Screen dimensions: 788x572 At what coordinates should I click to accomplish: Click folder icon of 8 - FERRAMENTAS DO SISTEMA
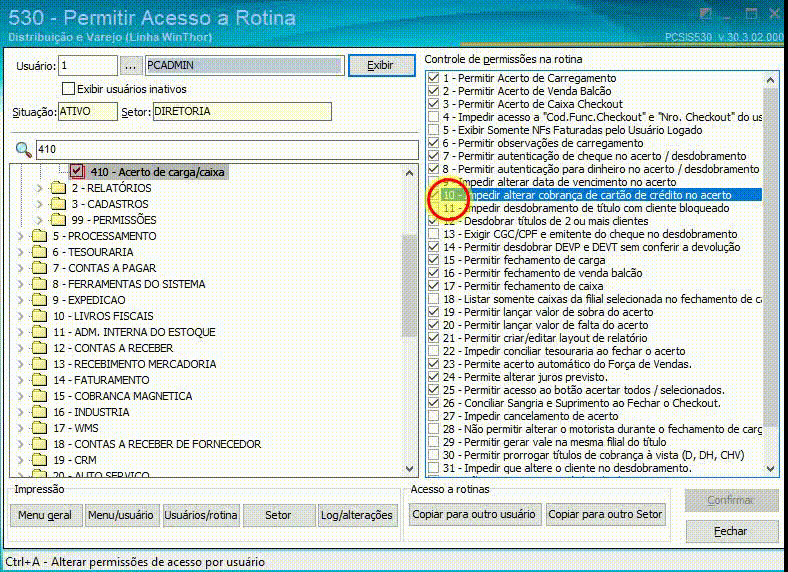coord(39,284)
